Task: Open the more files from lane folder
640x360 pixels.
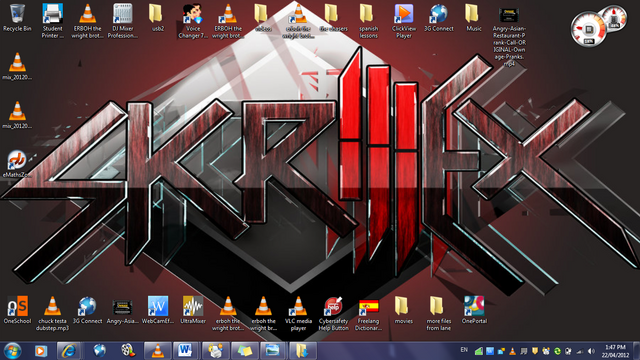Action: pos(438,313)
